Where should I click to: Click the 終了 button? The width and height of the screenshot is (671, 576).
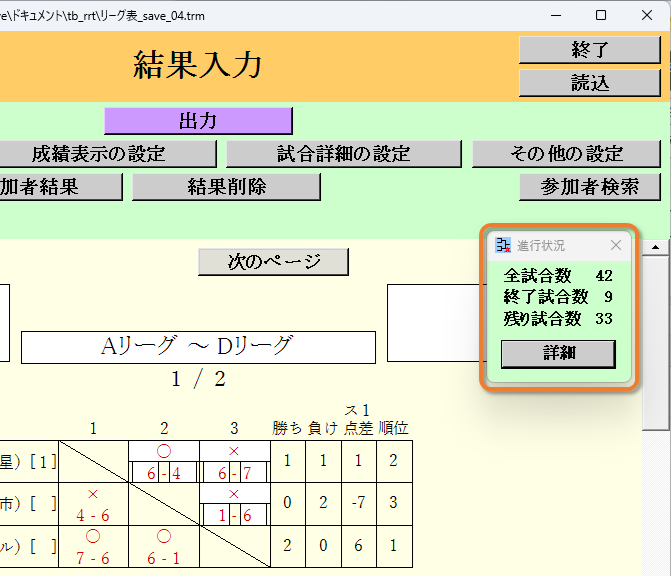pos(589,50)
